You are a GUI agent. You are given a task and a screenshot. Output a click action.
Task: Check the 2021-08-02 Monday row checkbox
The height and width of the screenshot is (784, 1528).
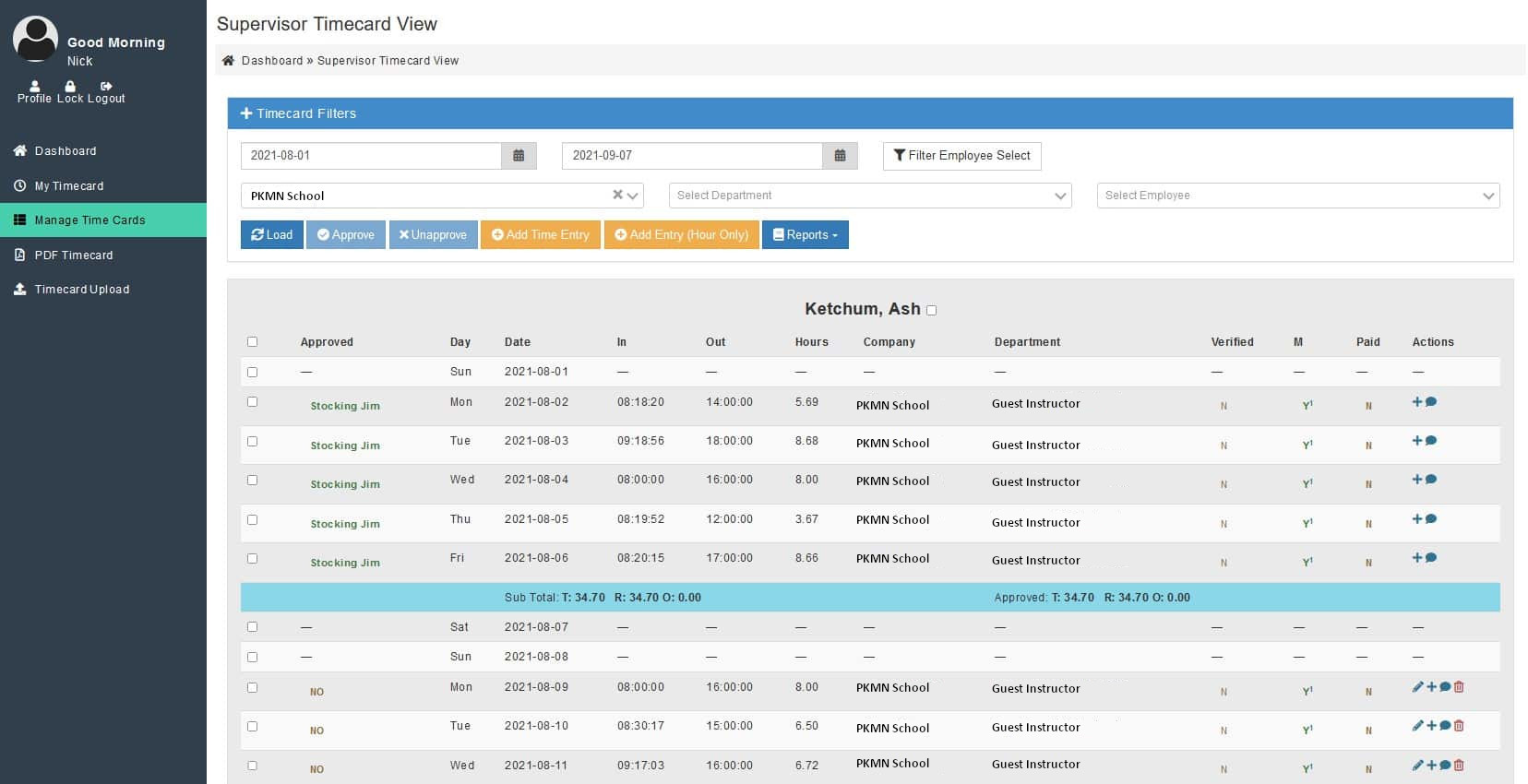[252, 402]
